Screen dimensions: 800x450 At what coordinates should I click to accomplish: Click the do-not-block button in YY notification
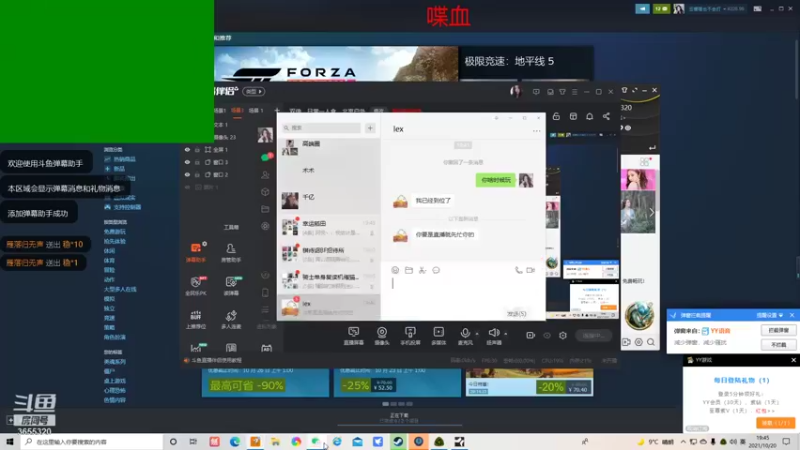click(x=779, y=345)
